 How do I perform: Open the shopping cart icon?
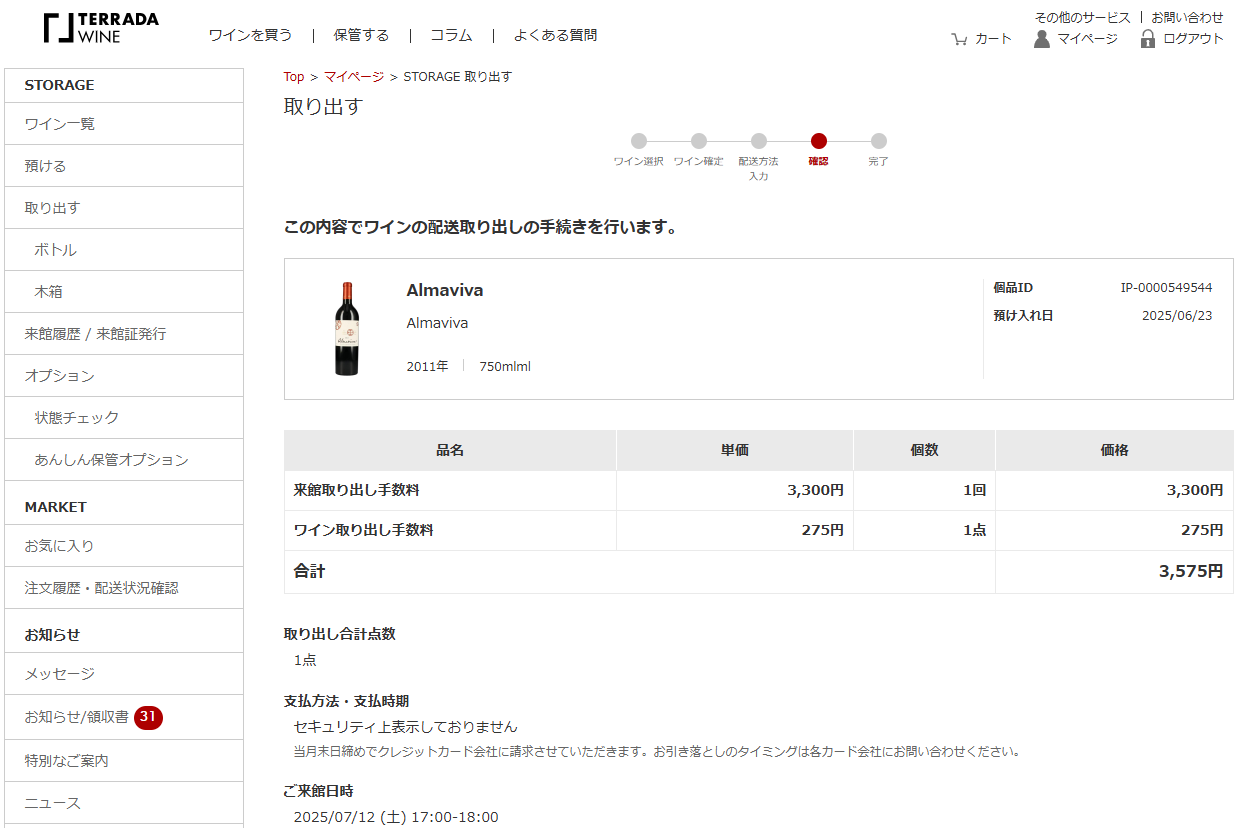pos(959,39)
